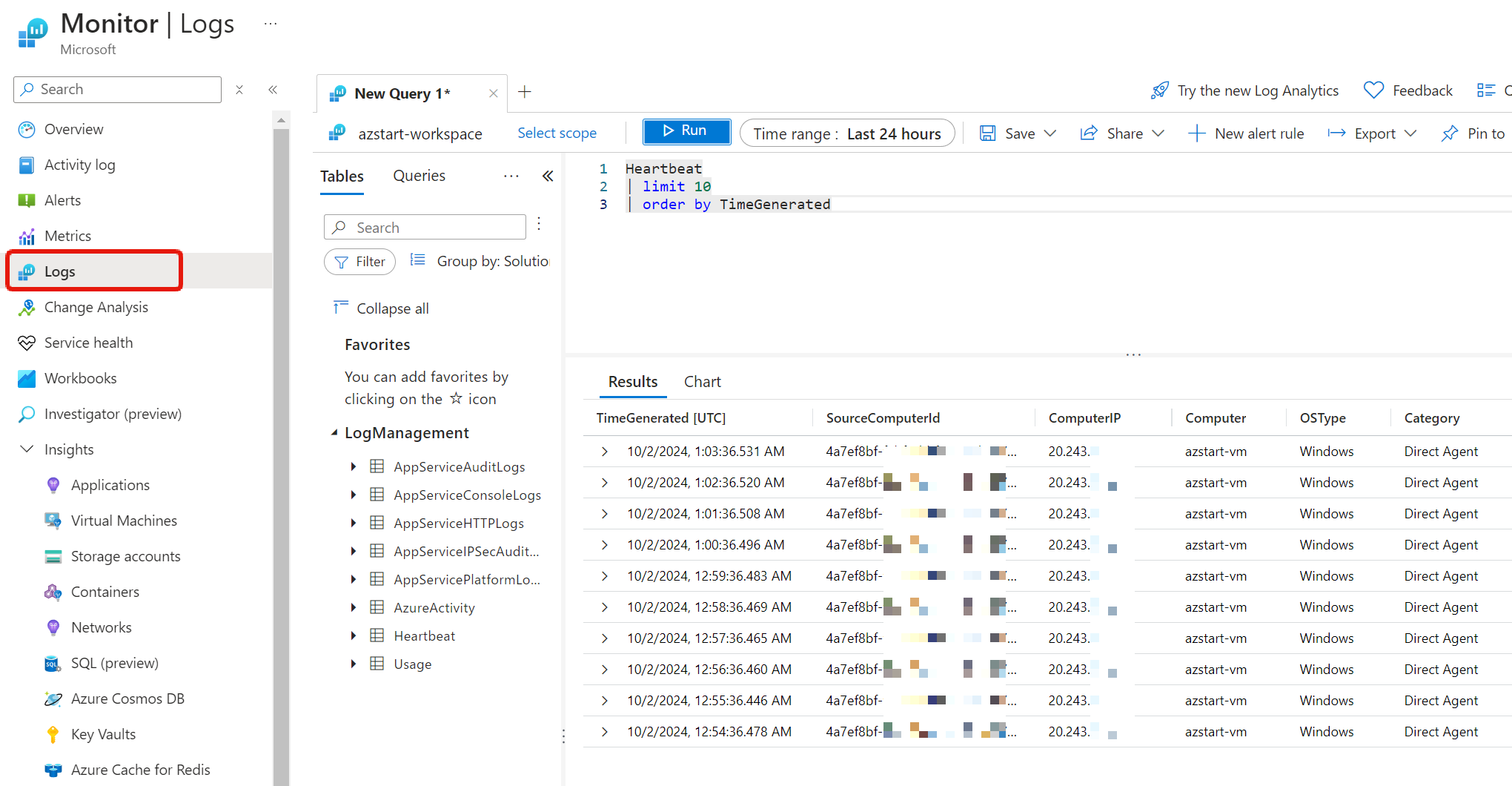Viewport: 1512px width, 786px height.
Task: Switch to the Queries tab
Action: [x=419, y=176]
